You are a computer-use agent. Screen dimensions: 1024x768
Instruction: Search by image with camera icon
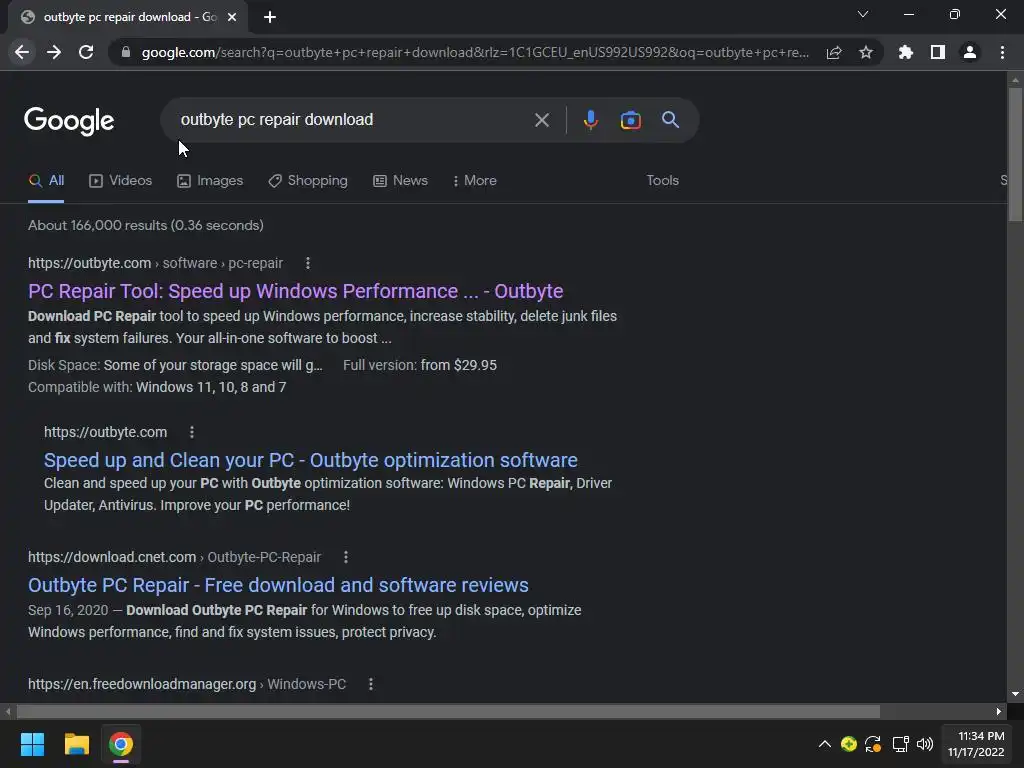tap(630, 120)
